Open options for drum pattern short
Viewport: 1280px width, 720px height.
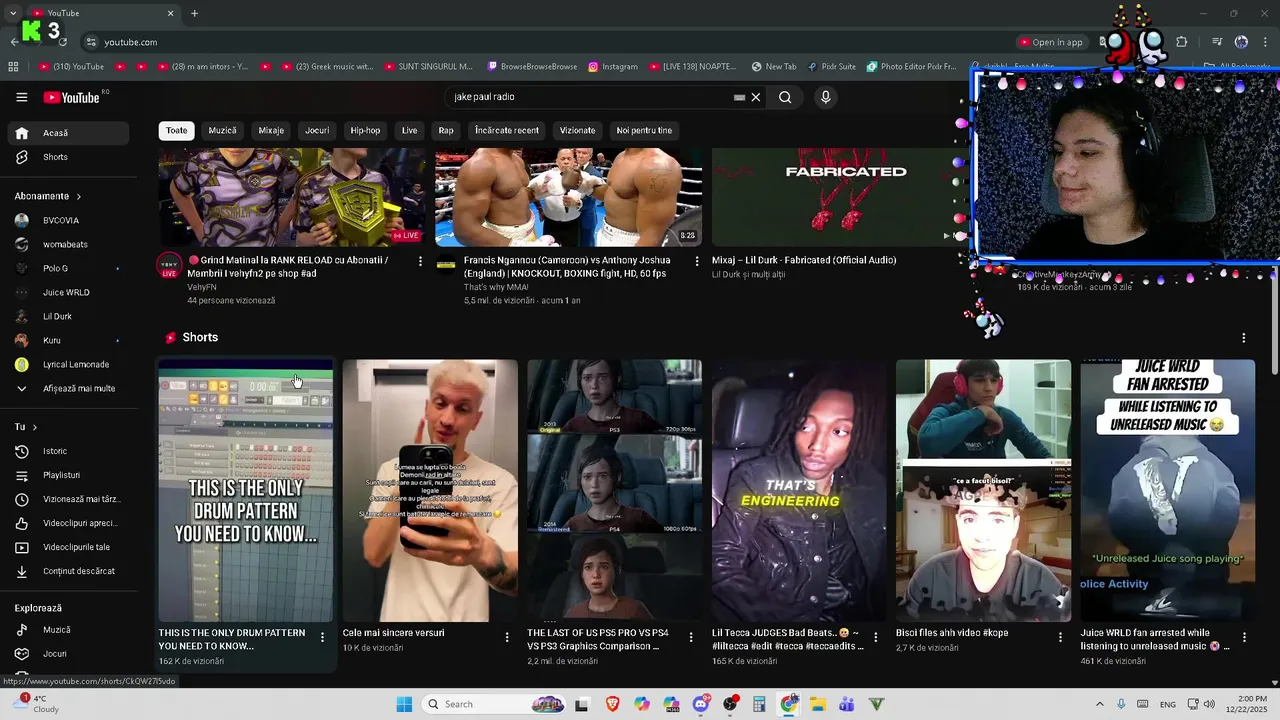click(x=322, y=637)
